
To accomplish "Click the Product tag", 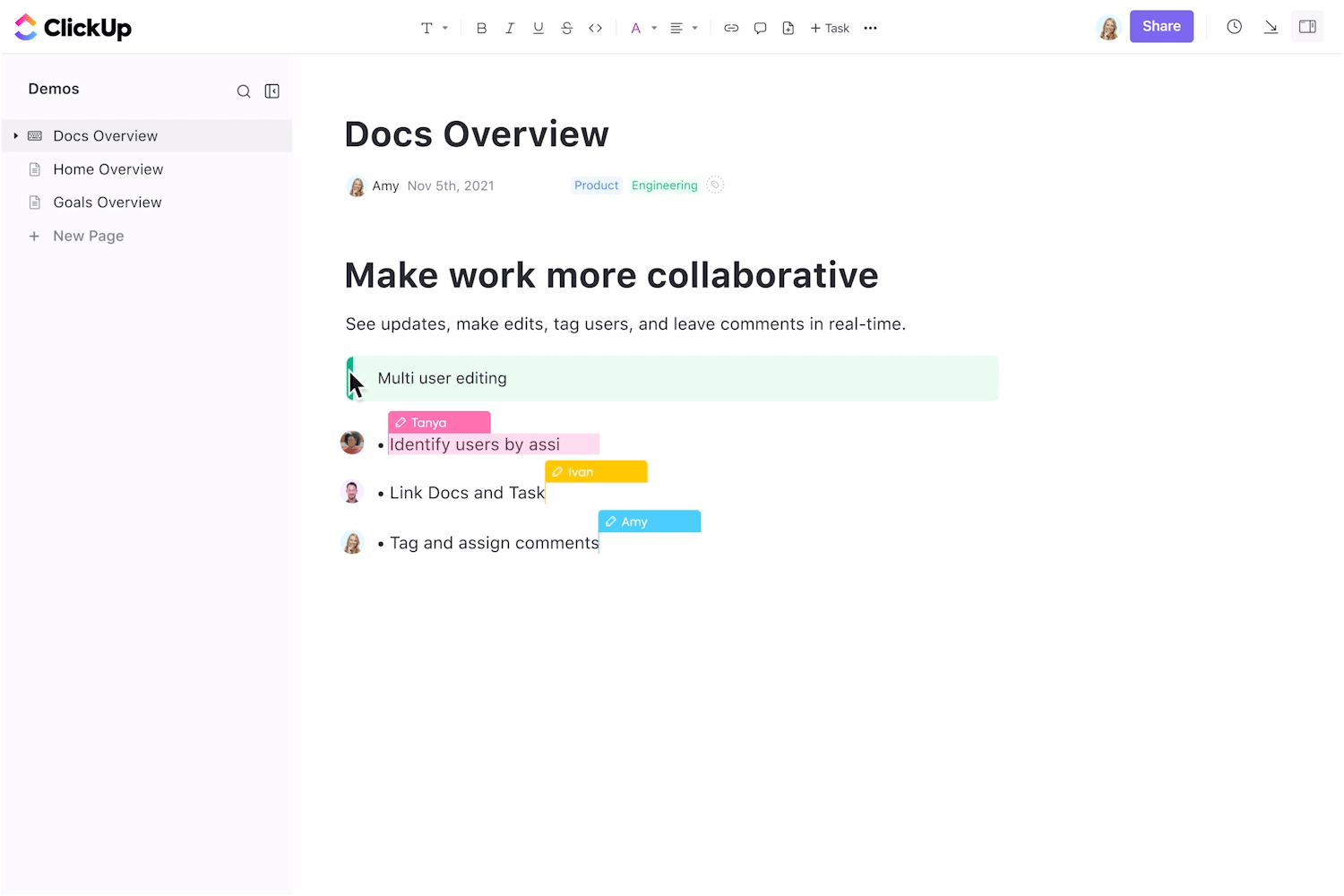I will click(596, 185).
